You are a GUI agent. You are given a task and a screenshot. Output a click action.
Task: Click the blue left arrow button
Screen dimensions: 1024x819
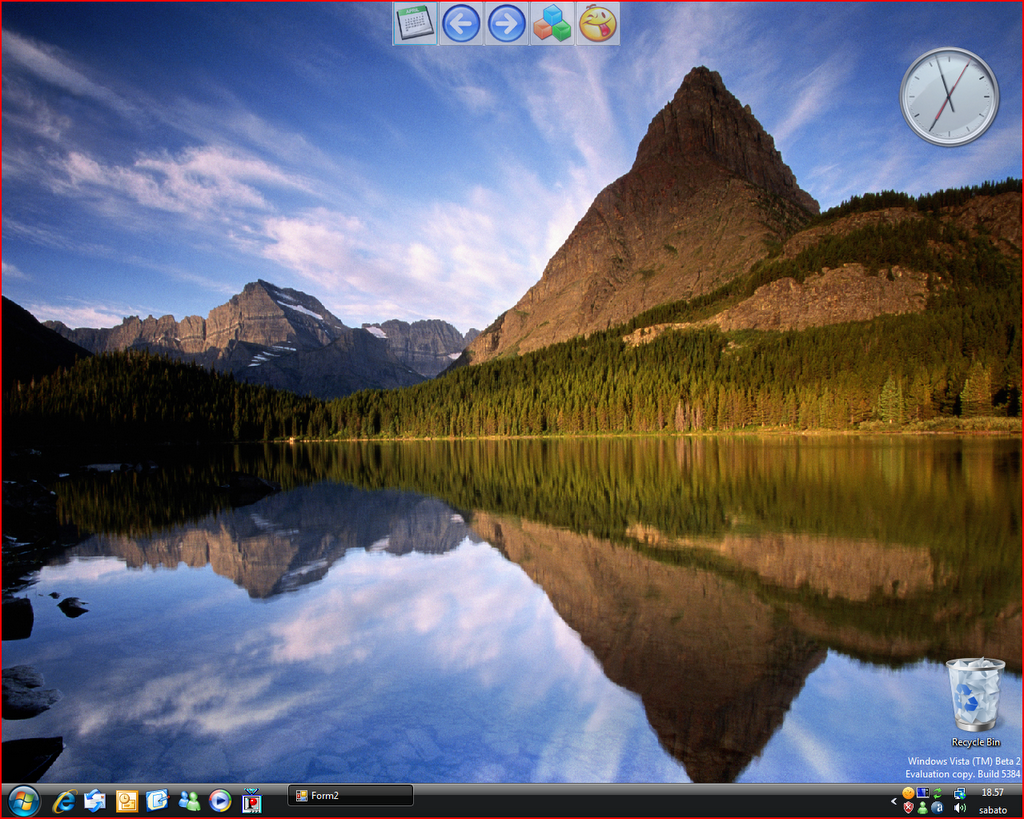461,24
